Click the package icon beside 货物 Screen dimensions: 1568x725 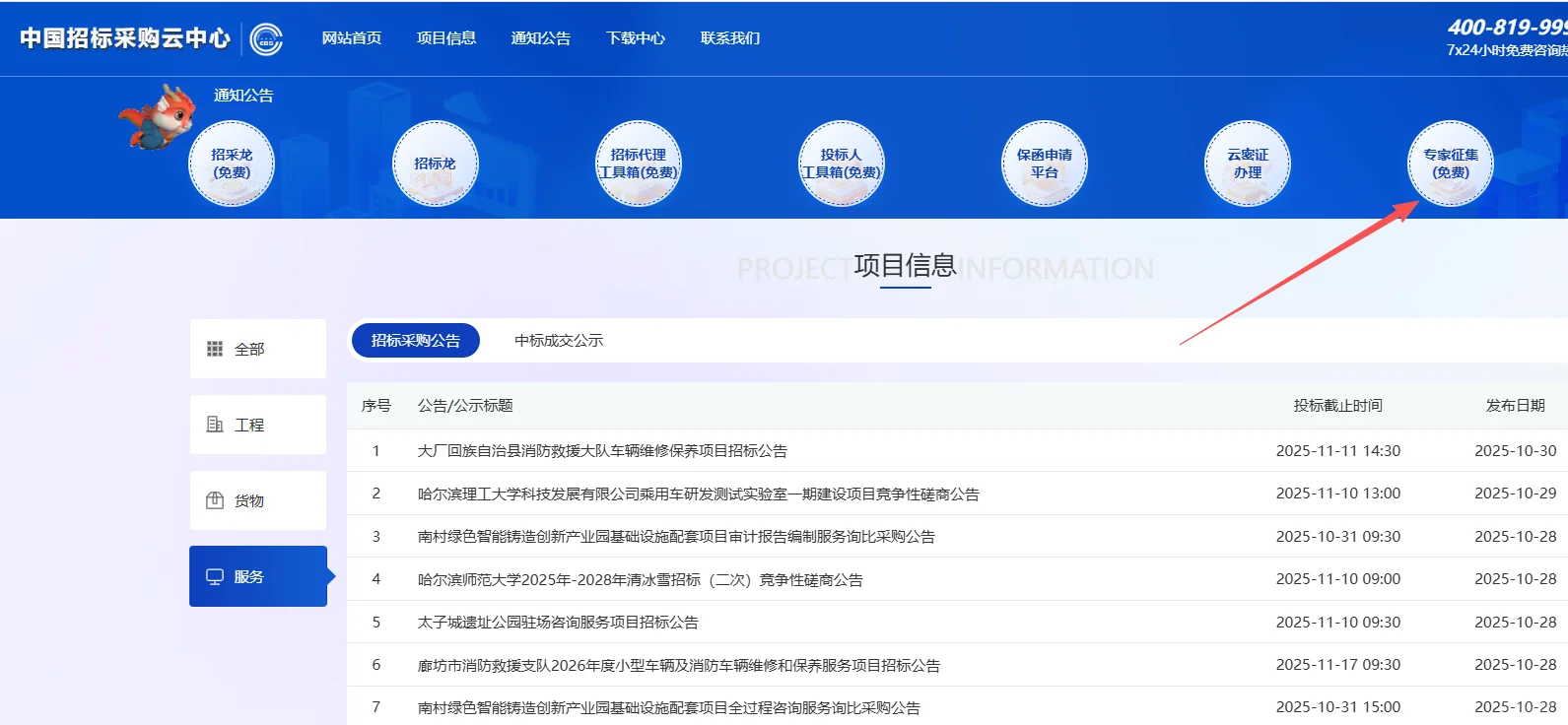[215, 500]
